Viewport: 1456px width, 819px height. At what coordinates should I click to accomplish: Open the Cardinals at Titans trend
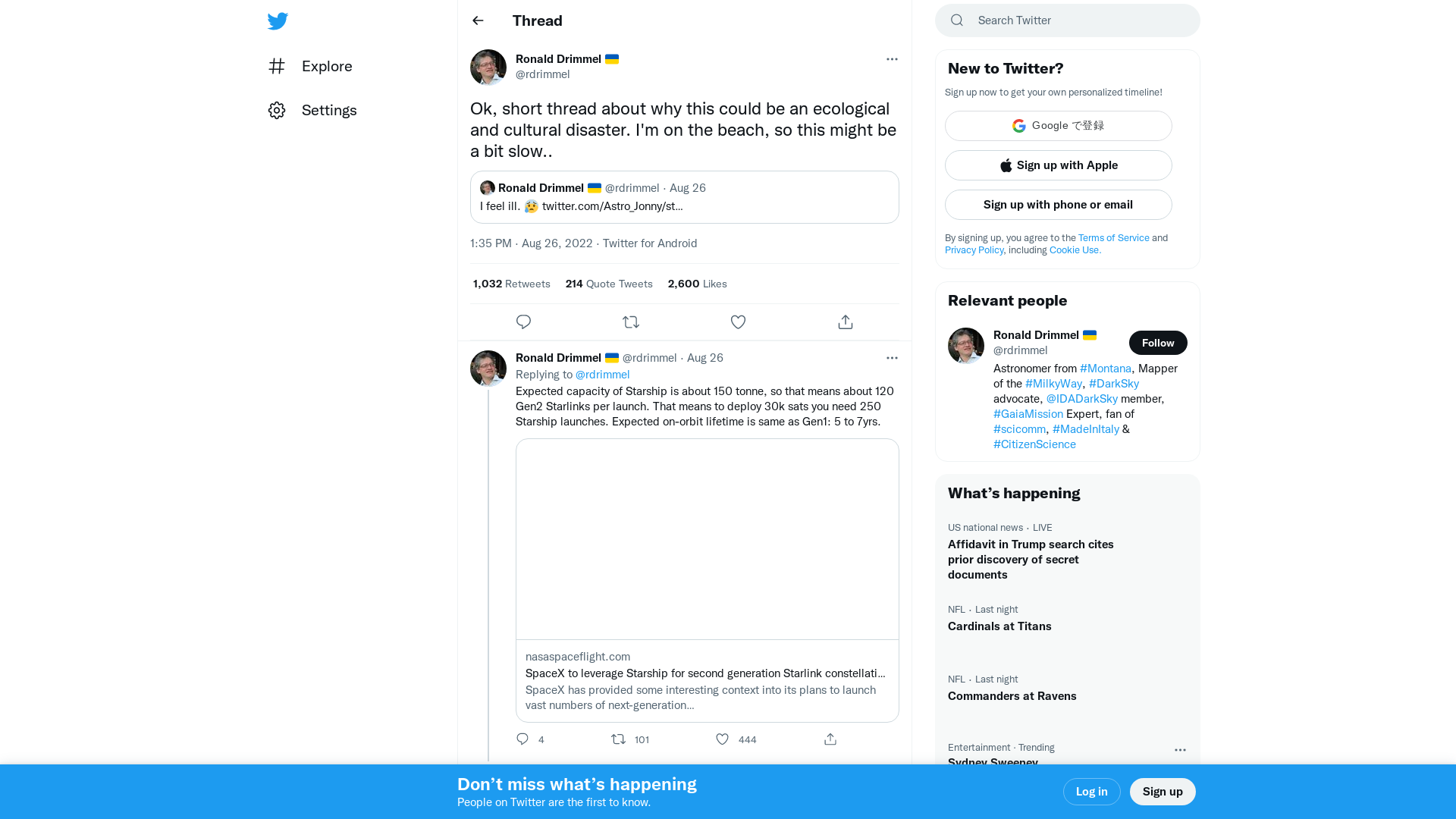[999, 626]
